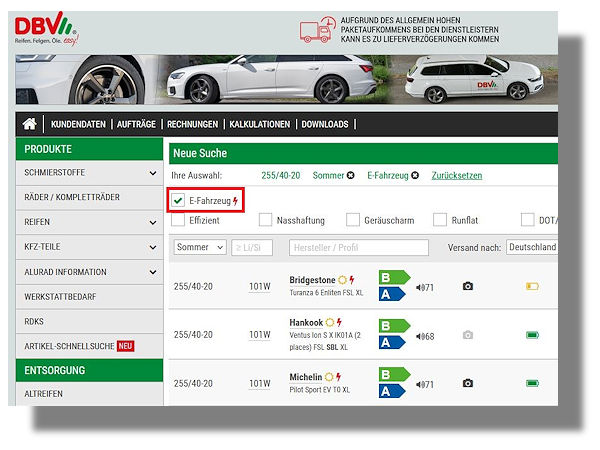Check the Geräuscharm filter
Screen dimensions: 600x450
[352, 220]
